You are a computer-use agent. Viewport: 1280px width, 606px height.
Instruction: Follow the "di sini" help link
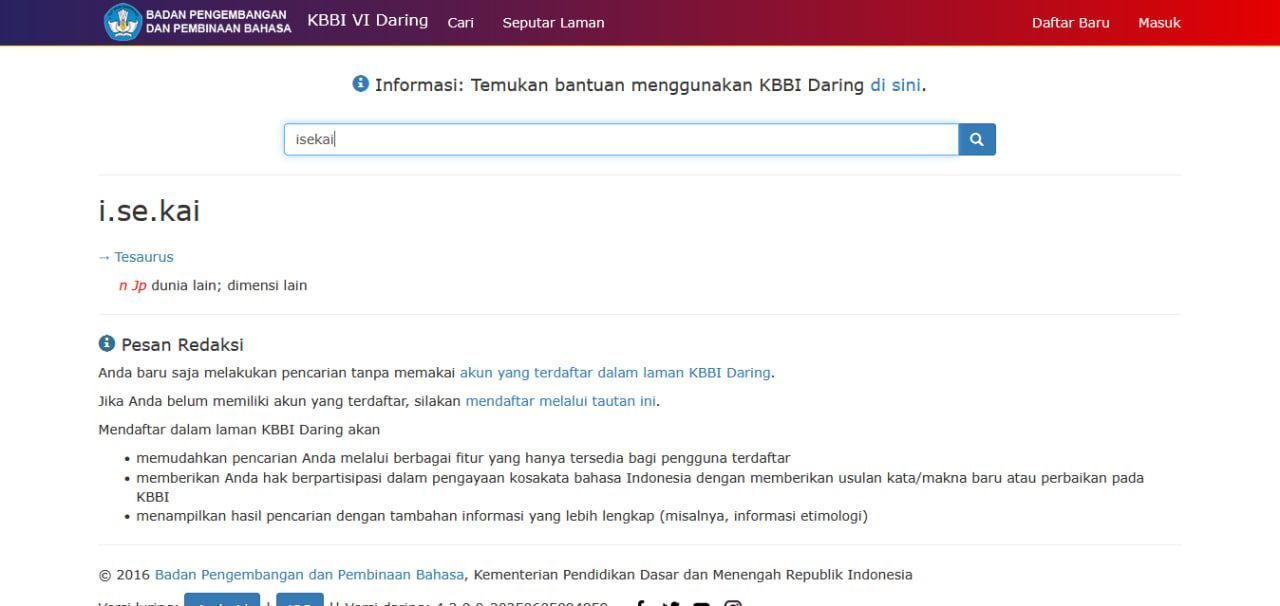tap(895, 85)
